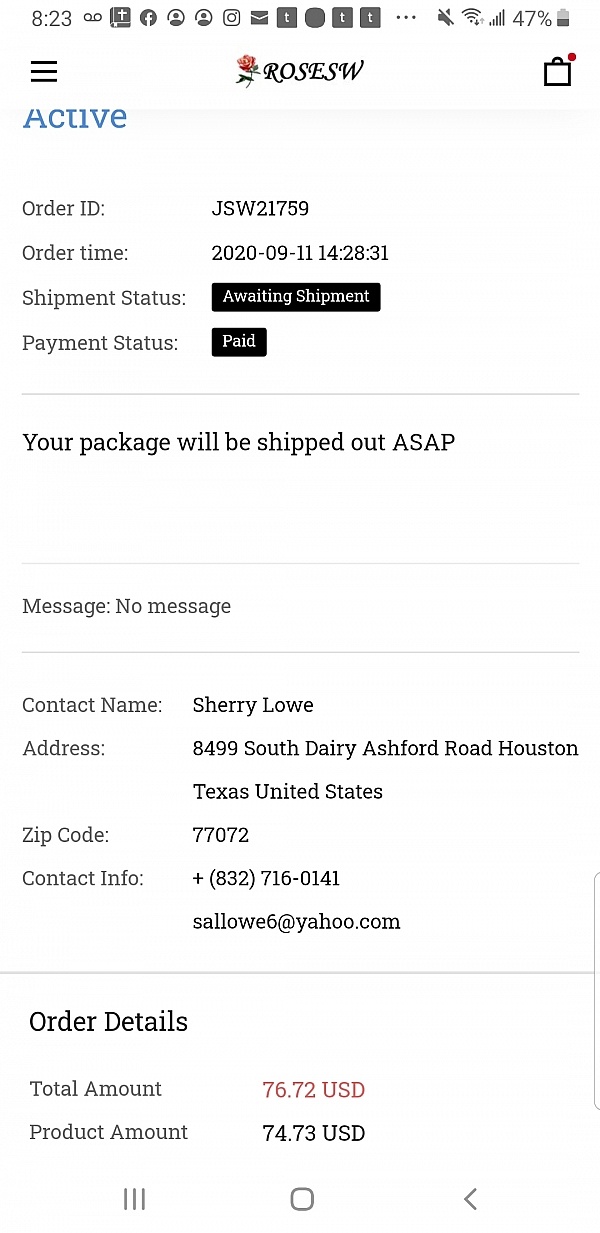
Task: Tap the + (832) 716-0141 phone number
Action: click(266, 879)
